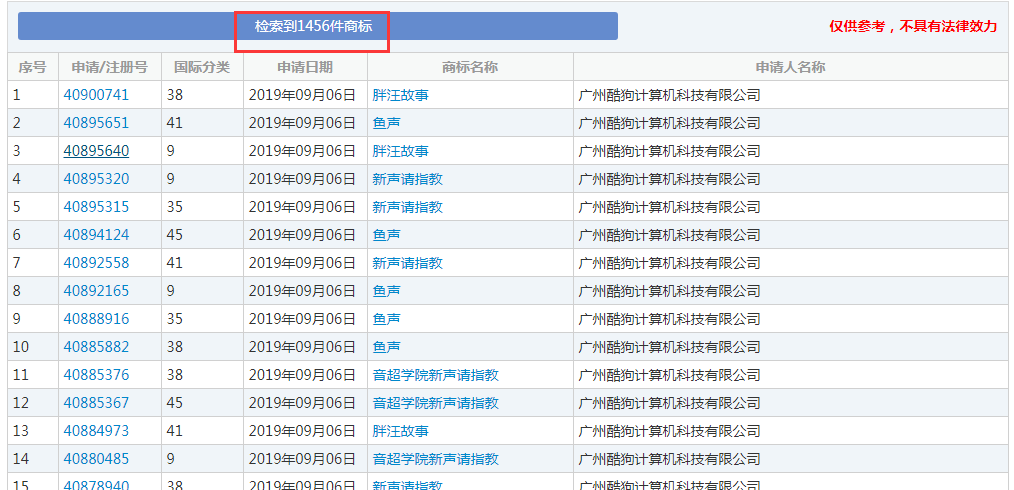Select applicant name in row 14

(x=669, y=459)
